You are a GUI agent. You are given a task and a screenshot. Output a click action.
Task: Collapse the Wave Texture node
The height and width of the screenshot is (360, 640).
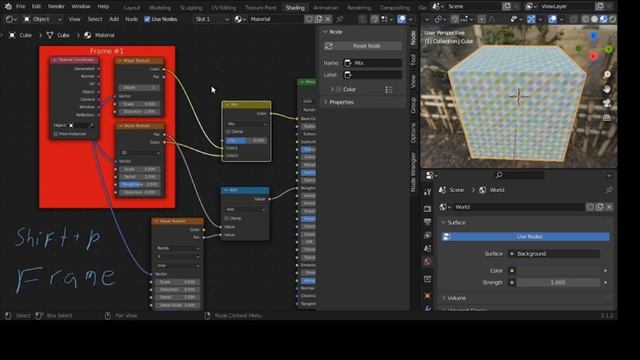(156, 221)
